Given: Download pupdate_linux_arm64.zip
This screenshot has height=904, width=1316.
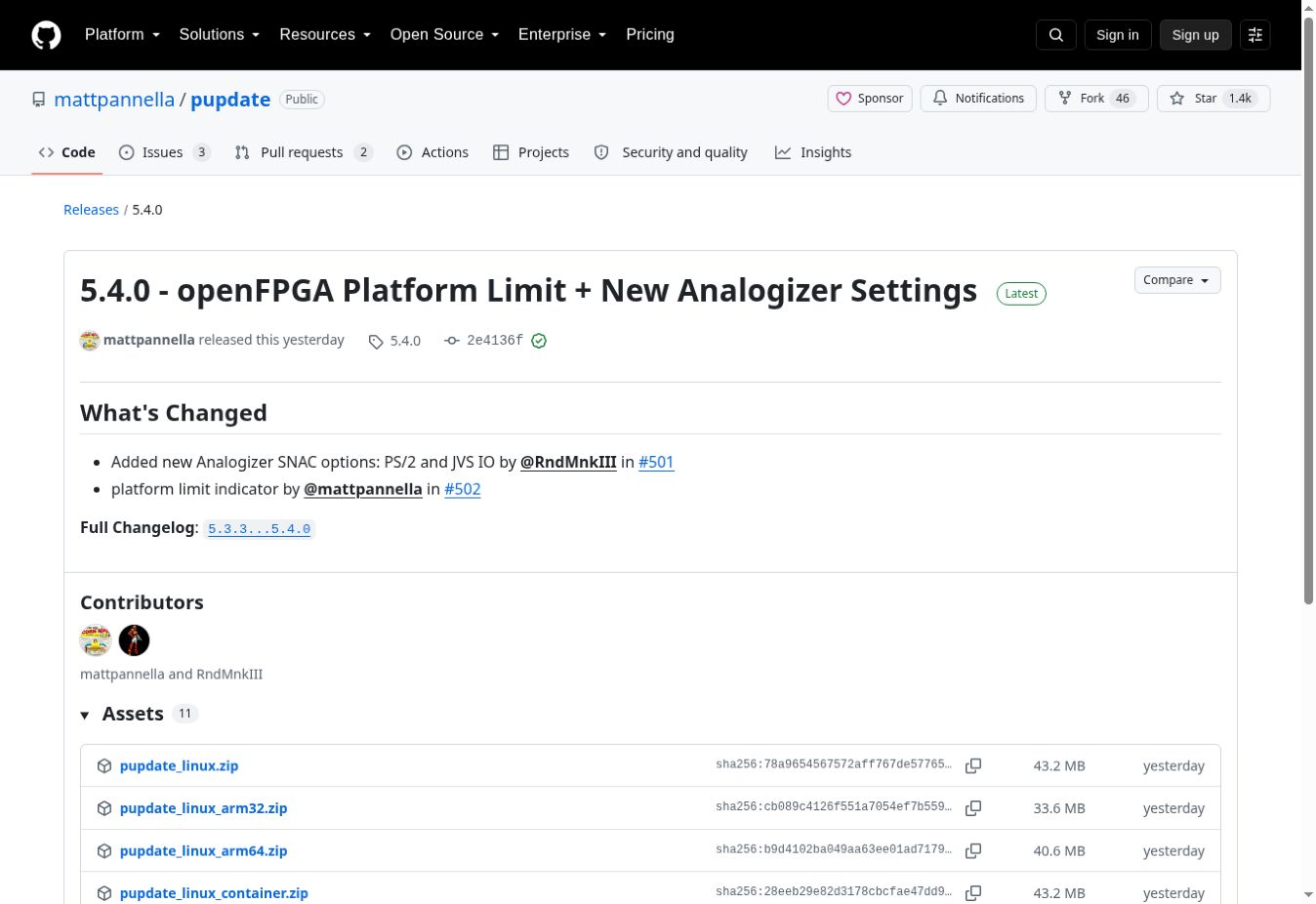Looking at the screenshot, I should [203, 851].
